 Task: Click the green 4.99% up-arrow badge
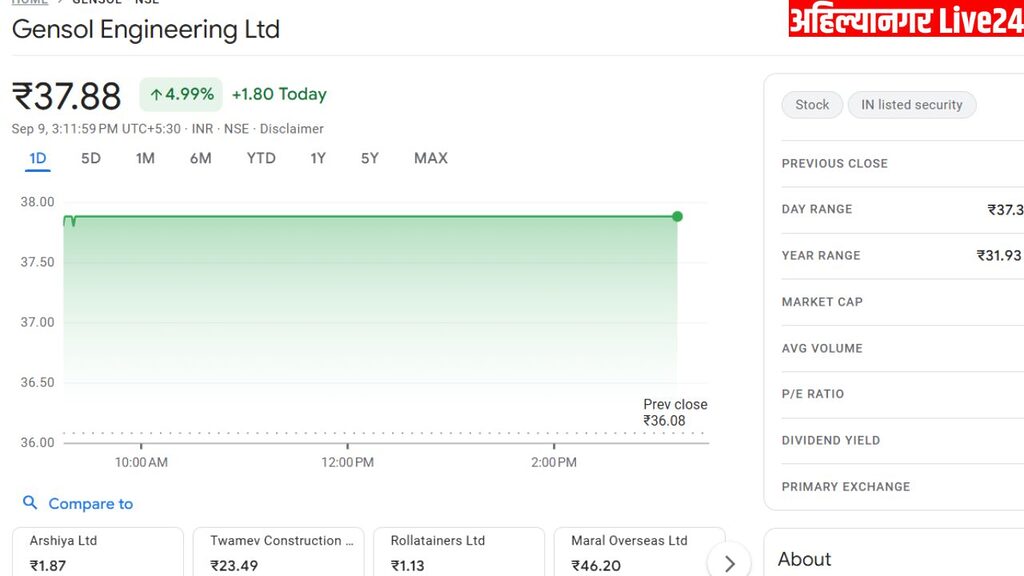[181, 94]
